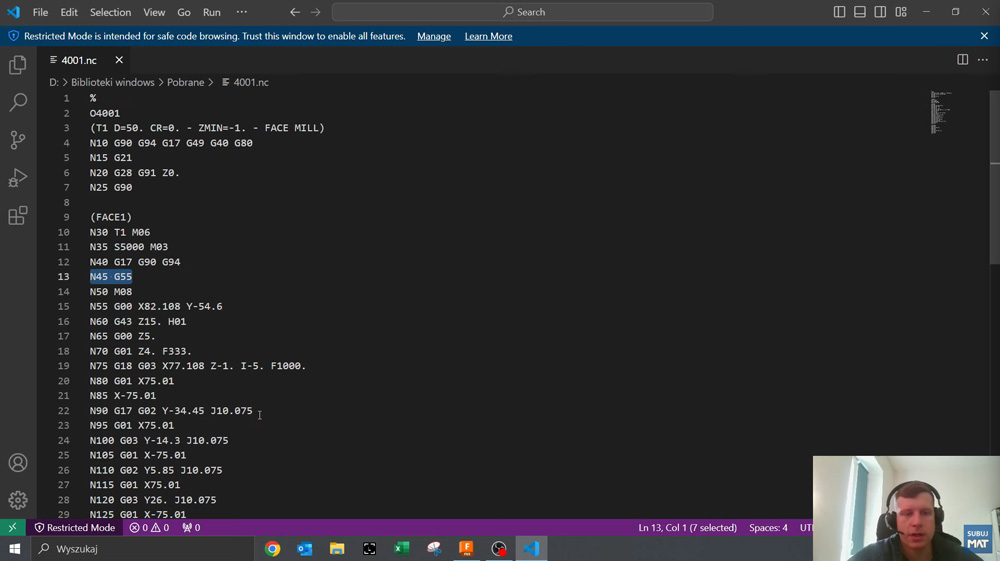Click the Learn More link
Screen dimensions: 1000x561
pyautogui.click(x=488, y=36)
